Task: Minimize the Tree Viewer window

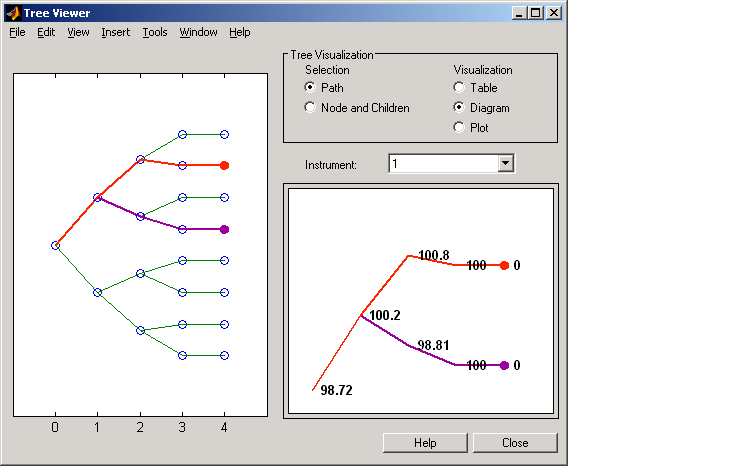Action: [519, 13]
